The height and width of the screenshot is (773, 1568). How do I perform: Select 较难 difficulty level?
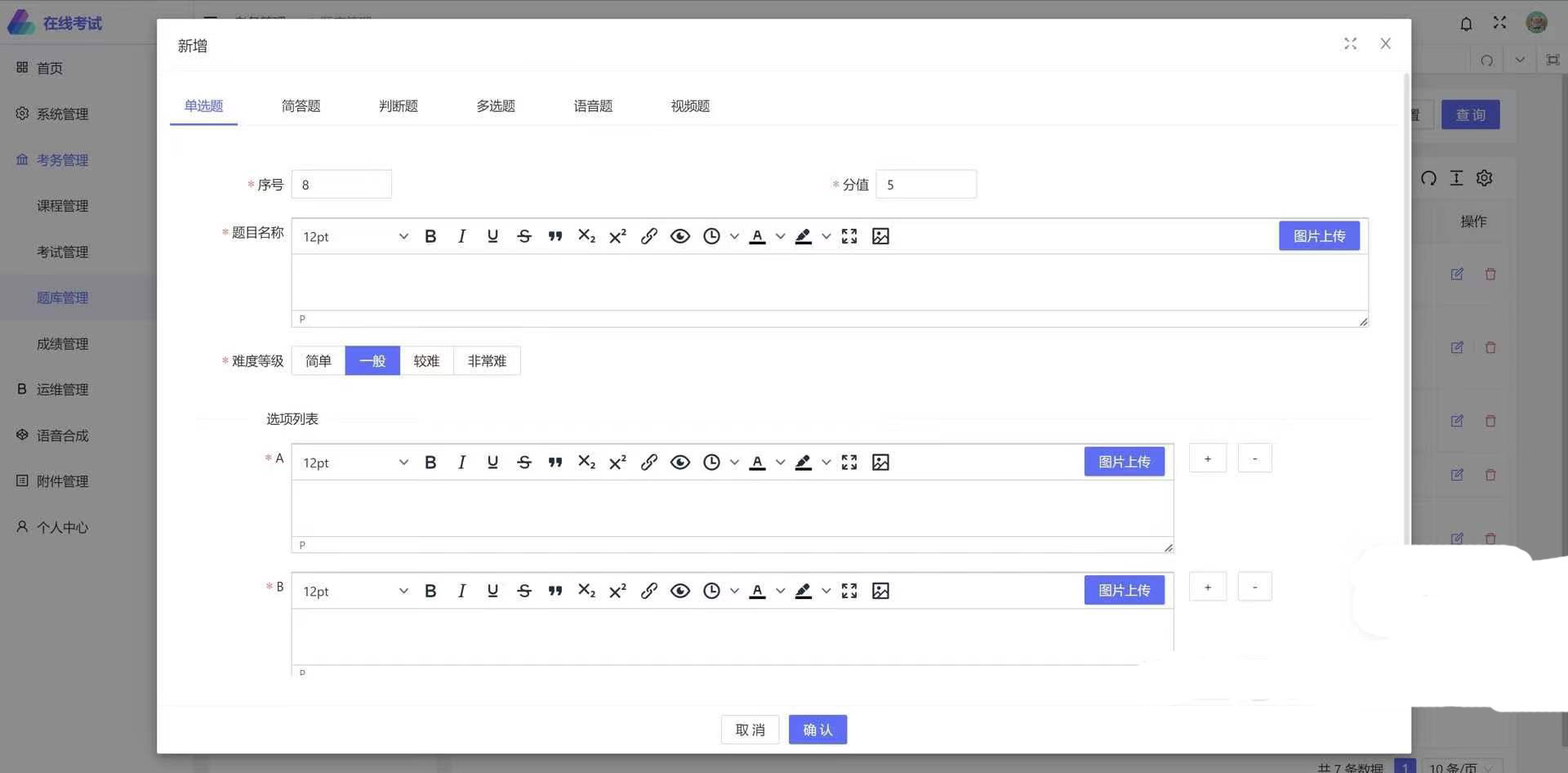pos(426,361)
